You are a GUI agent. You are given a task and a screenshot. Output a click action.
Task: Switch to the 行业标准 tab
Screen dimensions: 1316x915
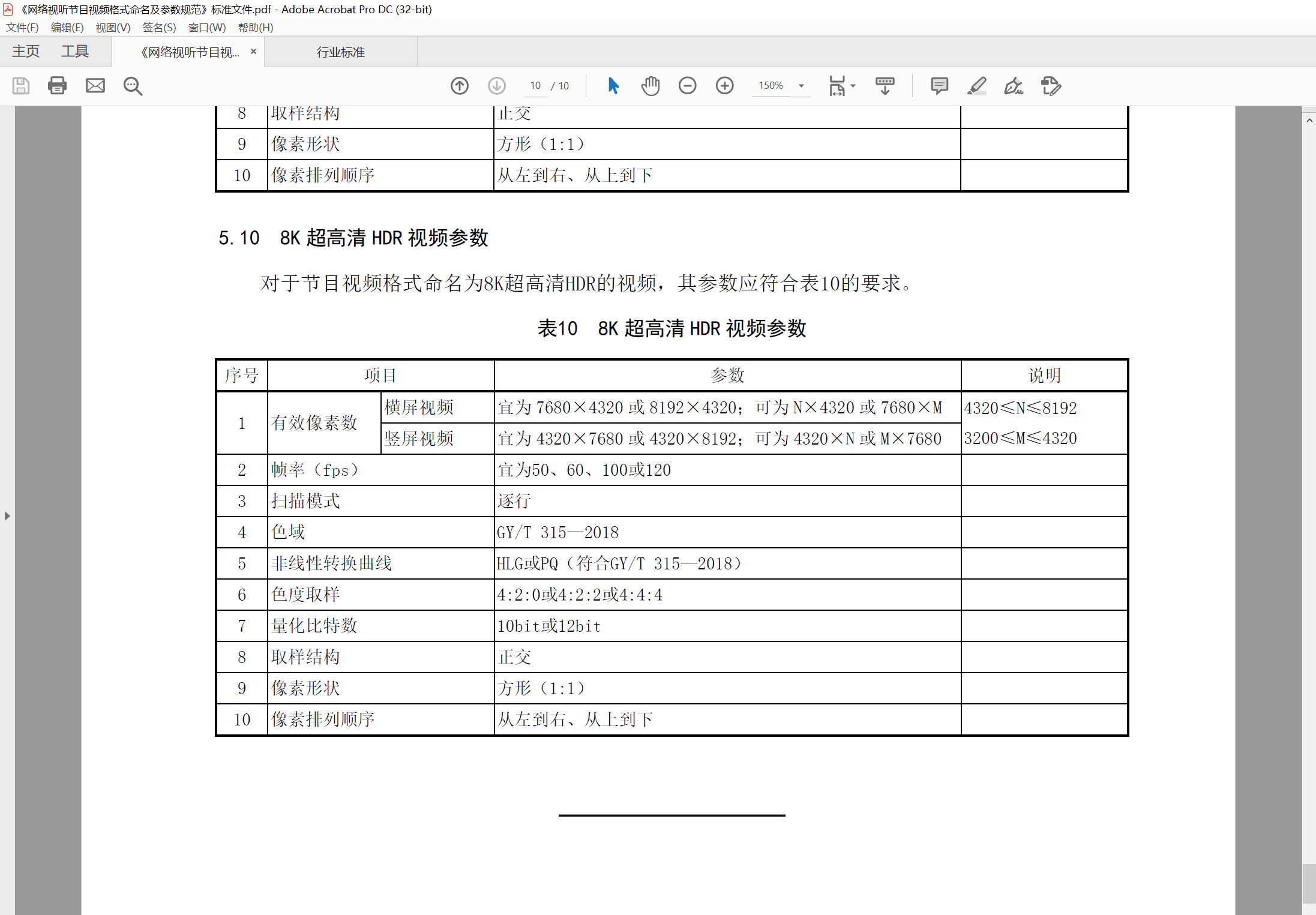tap(340, 52)
